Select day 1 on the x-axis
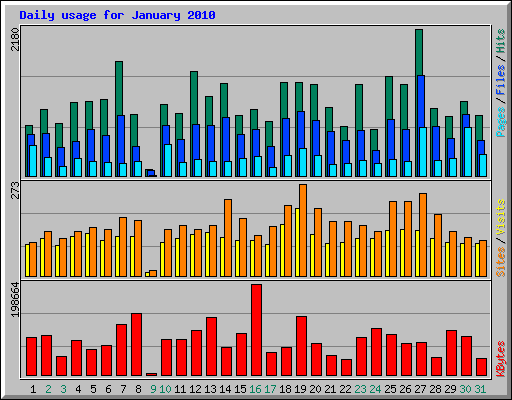 (33, 389)
